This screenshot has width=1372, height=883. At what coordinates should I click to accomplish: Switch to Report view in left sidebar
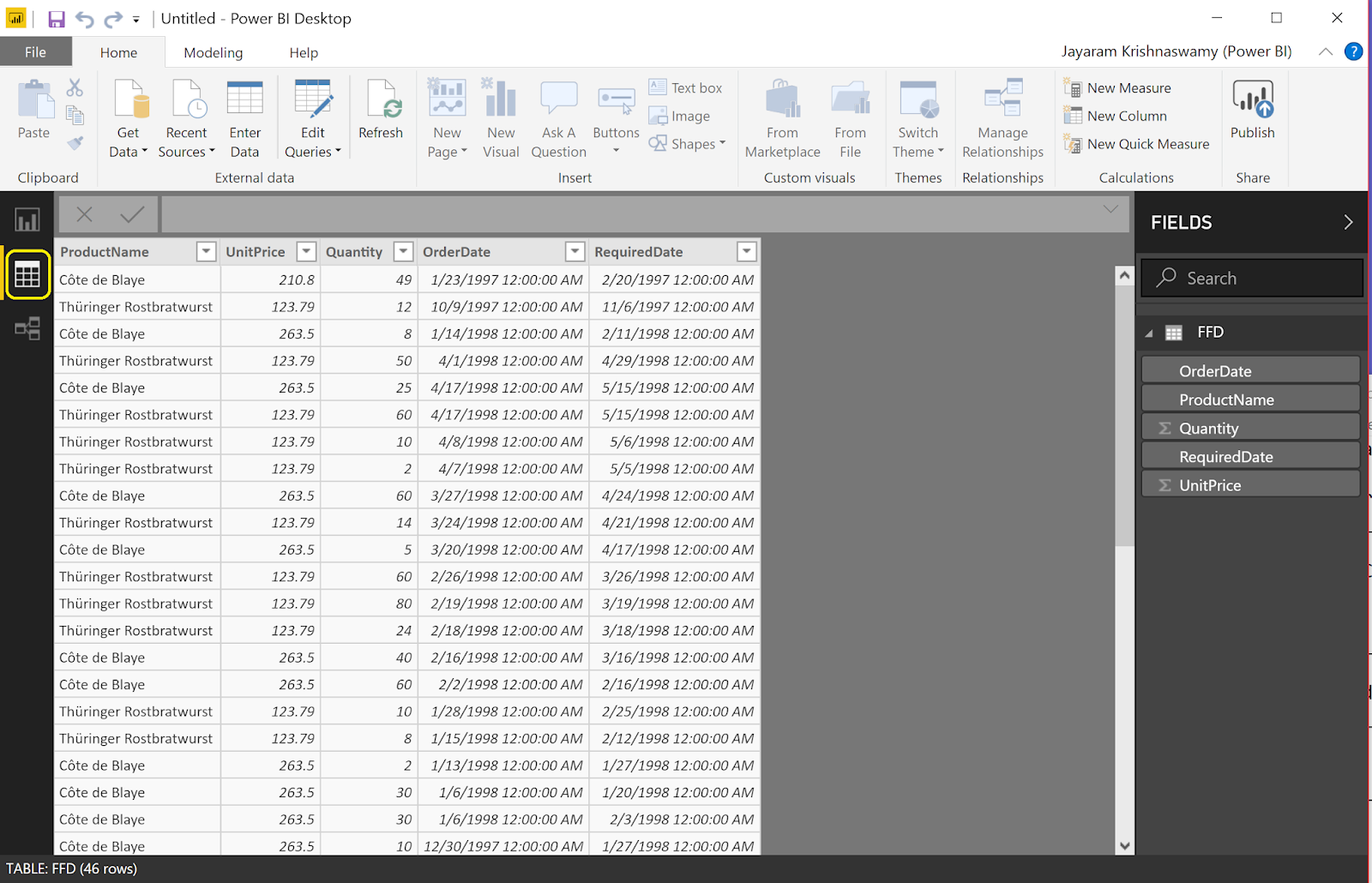27,219
